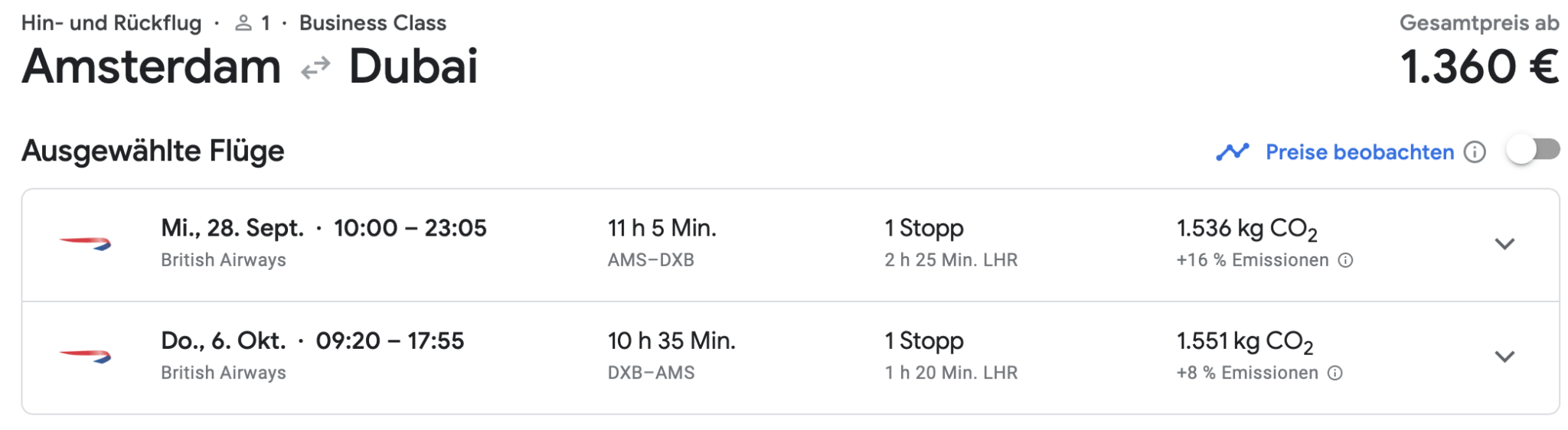1568x430 pixels.
Task: Select the Mi., 28. Sept. flight row
Action: coord(790,245)
